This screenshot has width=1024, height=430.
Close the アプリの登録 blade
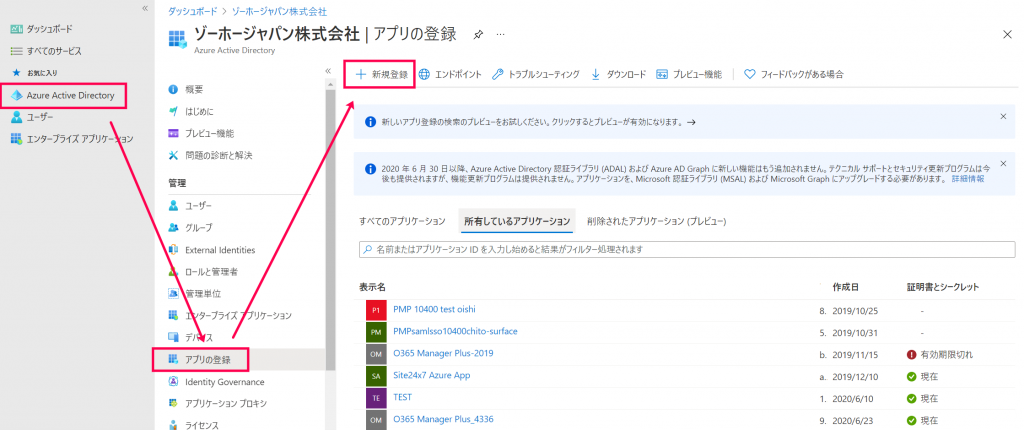[x=1007, y=35]
